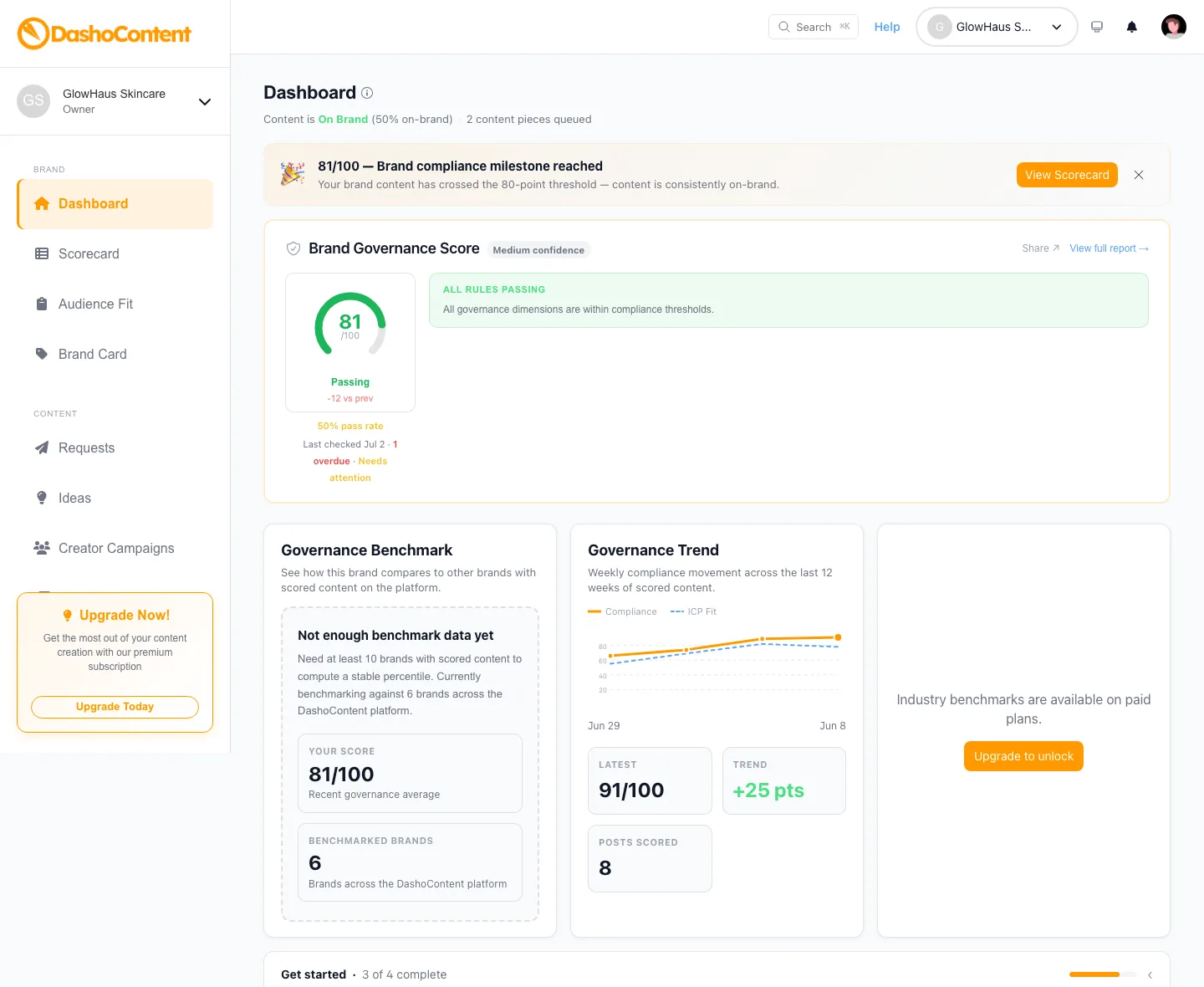Open View full report link
1204x987 pixels.
(x=1109, y=248)
